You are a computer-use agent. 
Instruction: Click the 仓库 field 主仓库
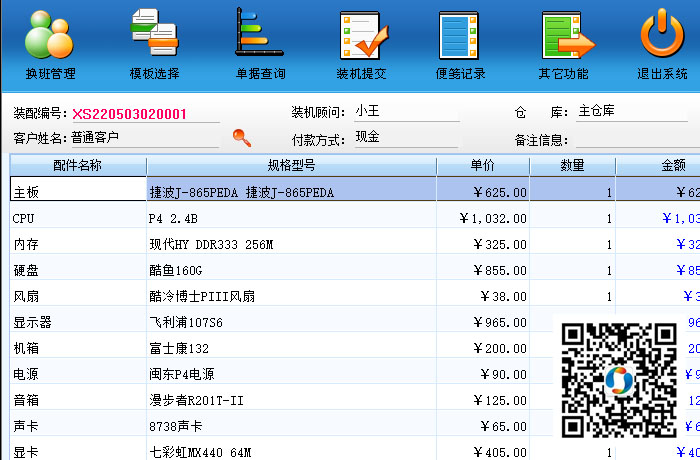(x=632, y=112)
